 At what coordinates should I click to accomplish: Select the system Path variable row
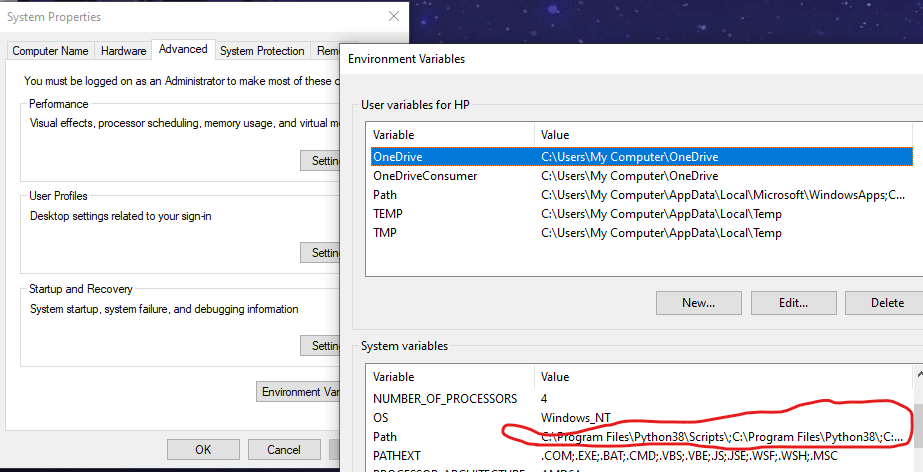coord(642,437)
